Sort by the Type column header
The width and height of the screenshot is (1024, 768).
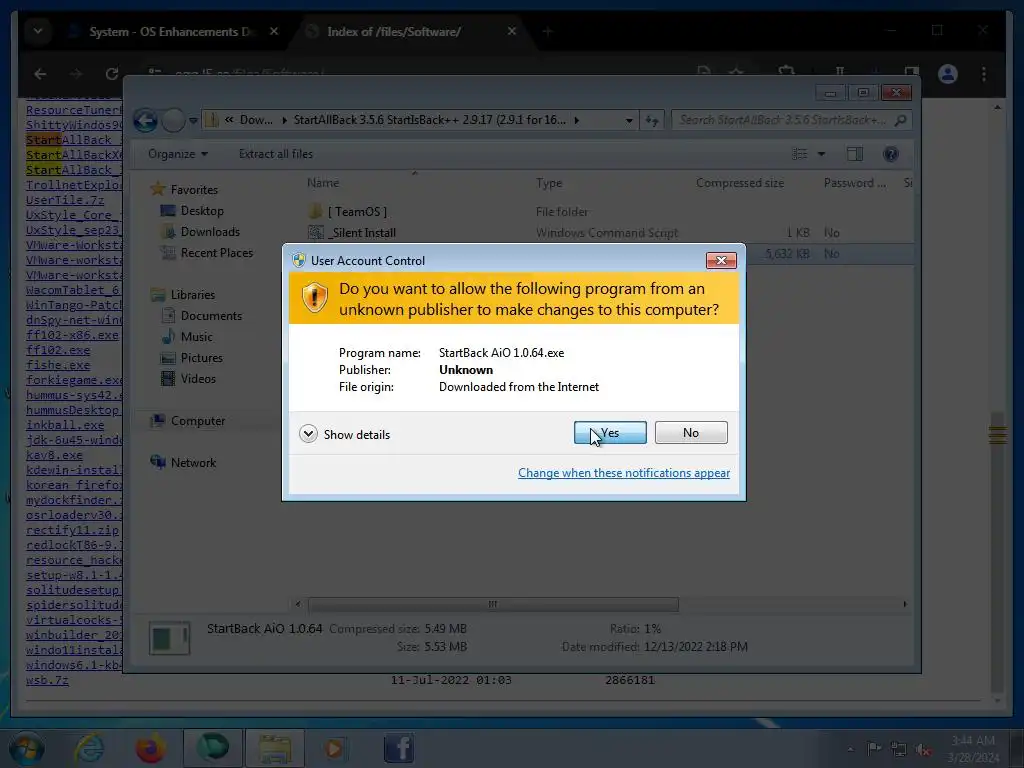(549, 183)
